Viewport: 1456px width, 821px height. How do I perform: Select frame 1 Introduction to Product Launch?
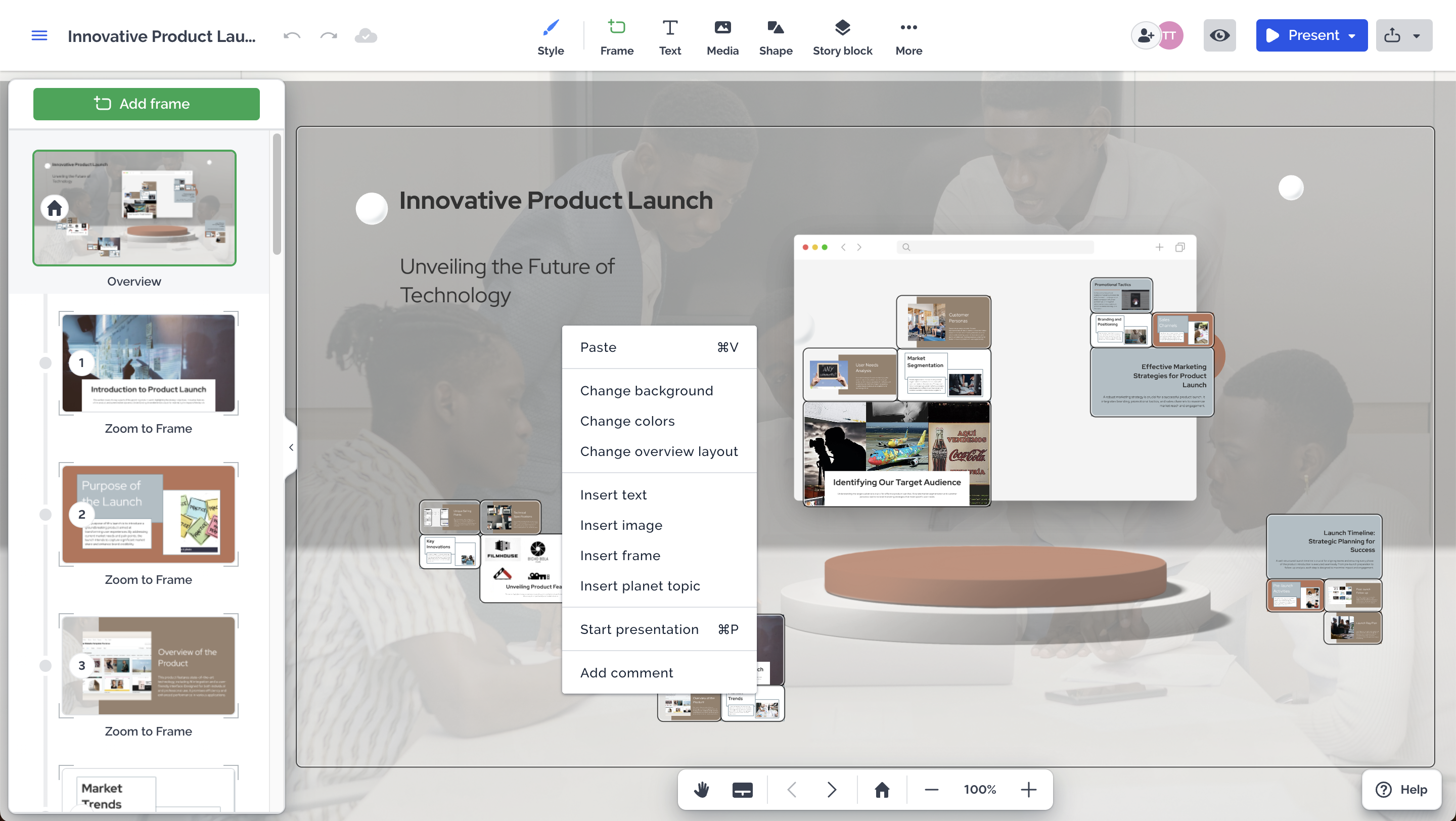149,363
